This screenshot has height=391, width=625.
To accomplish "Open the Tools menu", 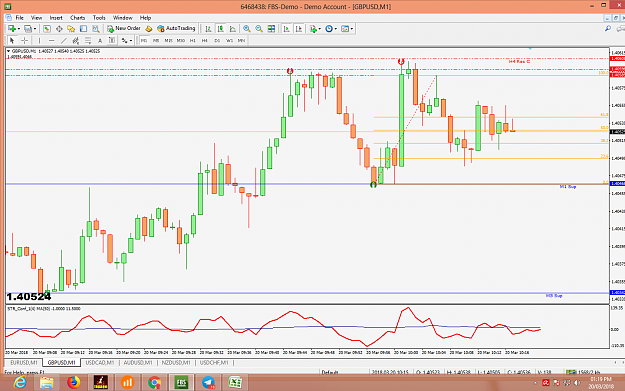I will pyautogui.click(x=99, y=18).
